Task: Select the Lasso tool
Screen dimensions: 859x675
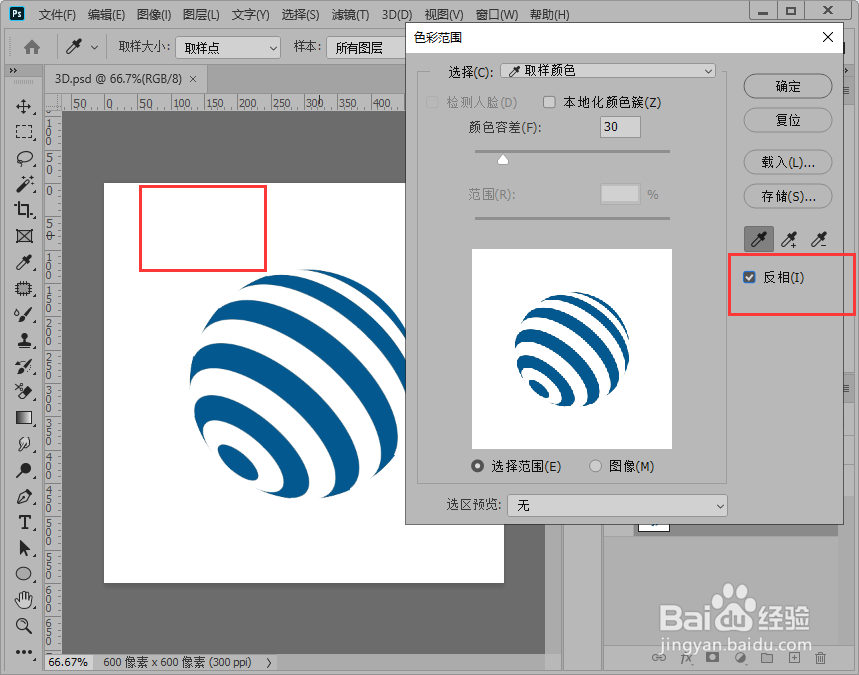Action: [22, 159]
